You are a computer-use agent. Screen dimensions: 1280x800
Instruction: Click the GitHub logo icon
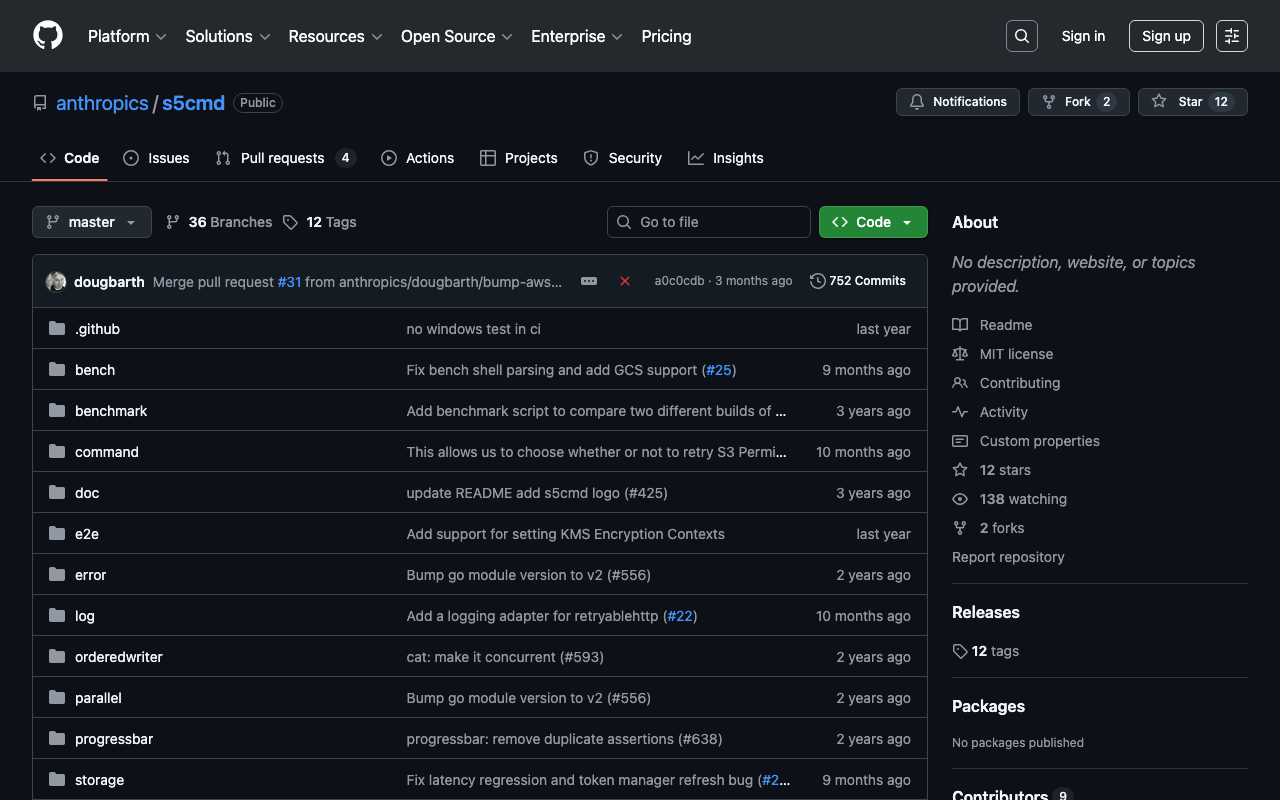pyautogui.click(x=48, y=36)
